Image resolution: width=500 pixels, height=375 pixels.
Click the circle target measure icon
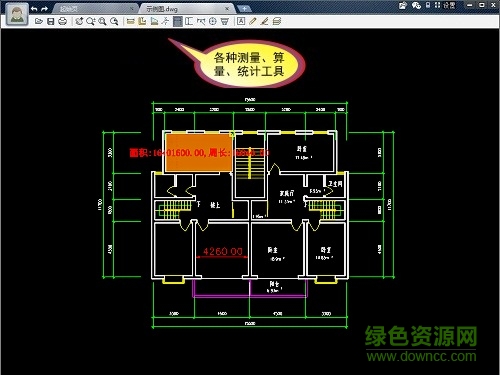coord(213,22)
